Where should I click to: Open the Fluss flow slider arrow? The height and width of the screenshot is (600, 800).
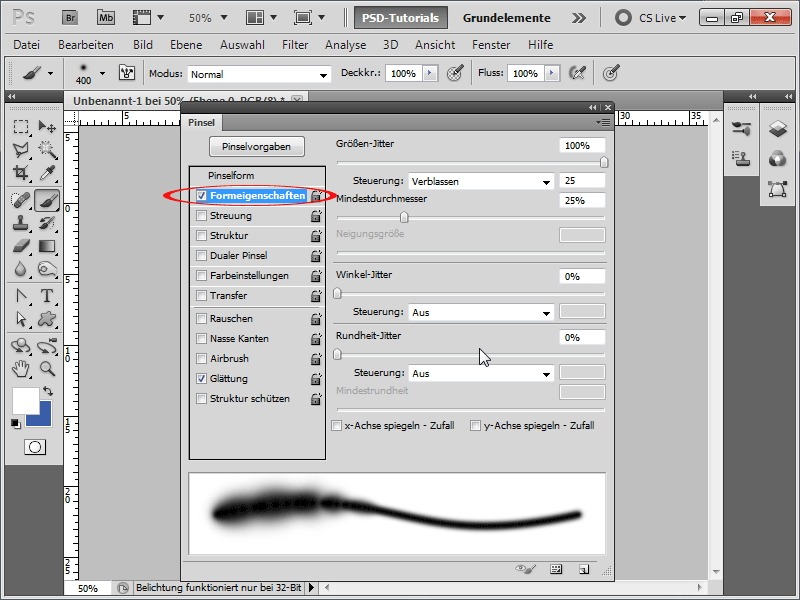[552, 73]
